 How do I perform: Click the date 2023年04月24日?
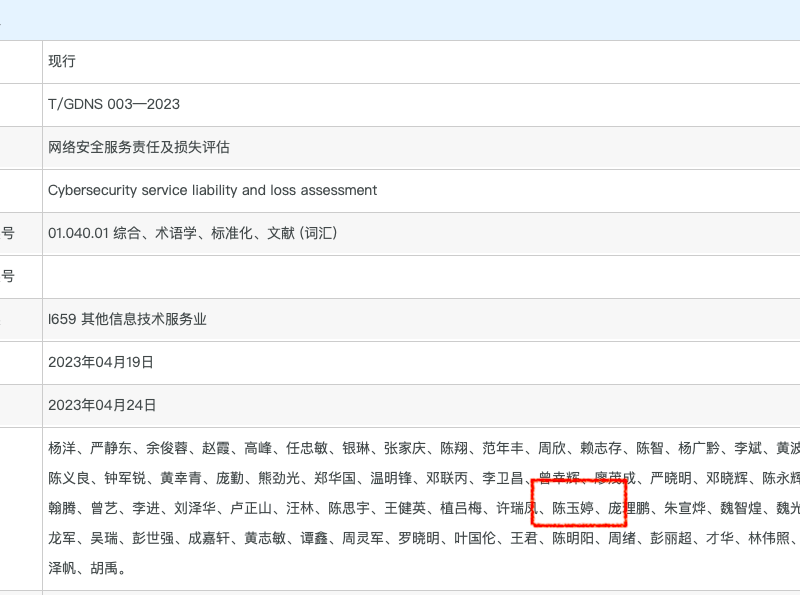[102, 405]
